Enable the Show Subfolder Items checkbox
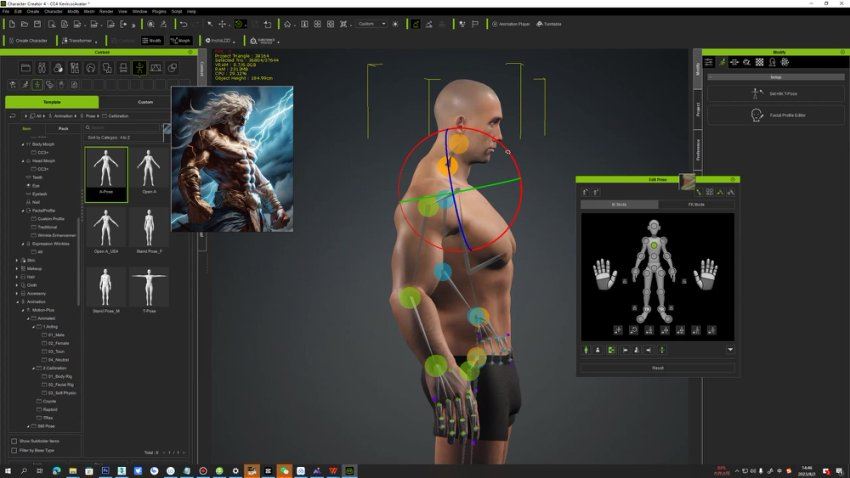The image size is (850, 478). 13,440
